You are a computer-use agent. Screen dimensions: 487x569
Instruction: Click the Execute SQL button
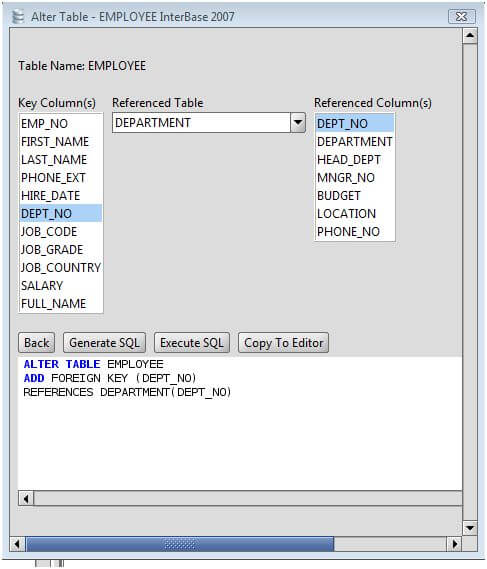(192, 343)
